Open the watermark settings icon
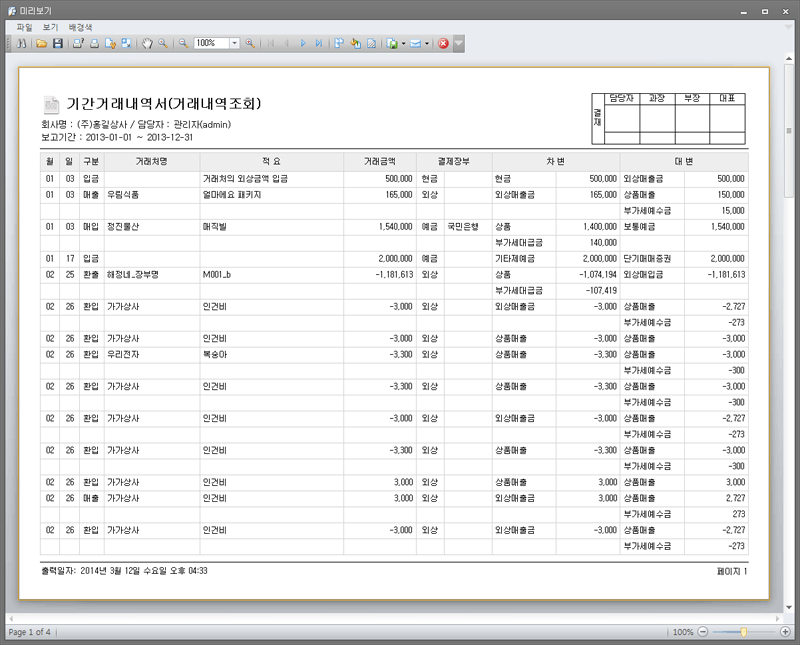This screenshot has height=645, width=800. [371, 44]
